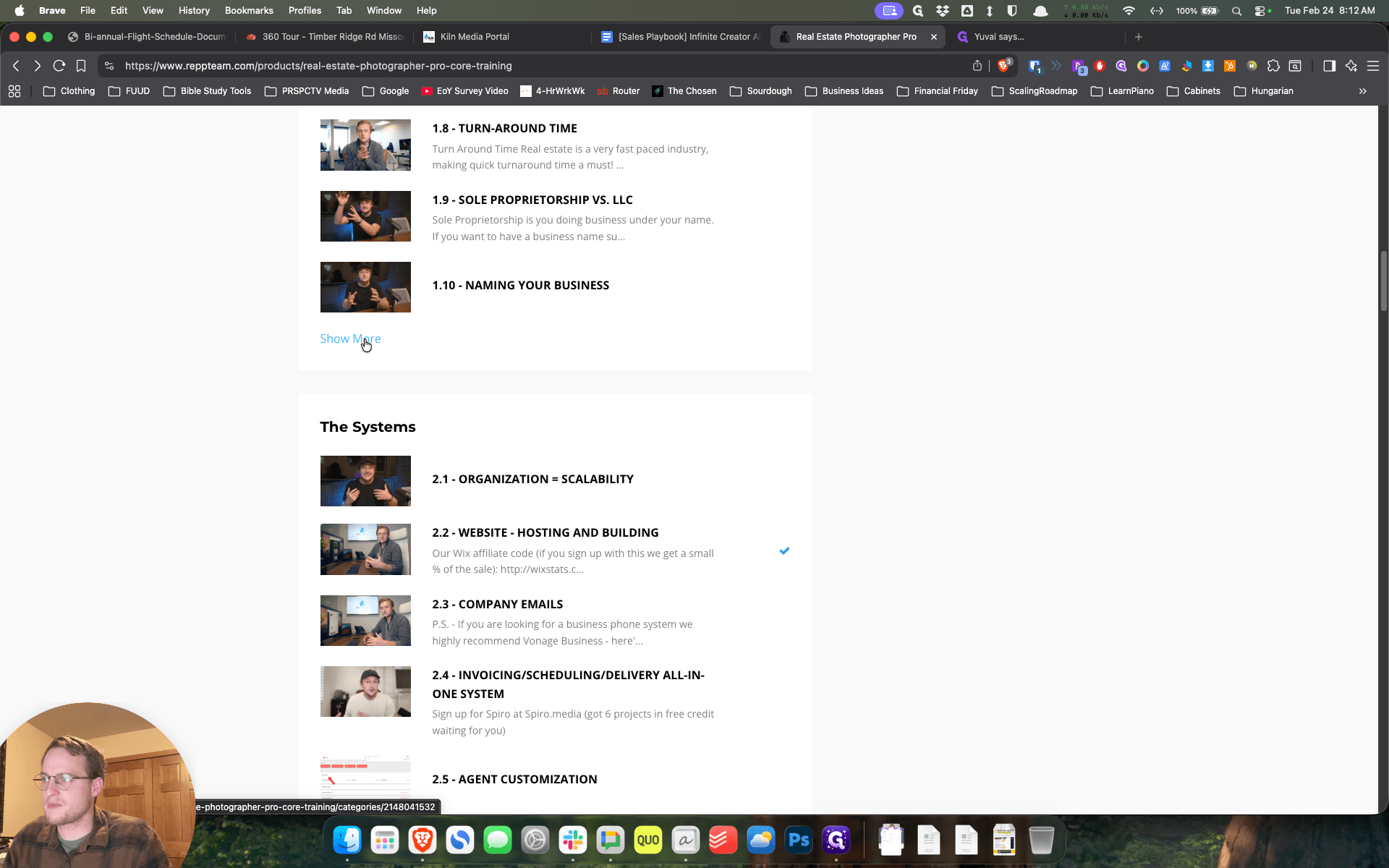Toggle the browser sidebar panel icon
This screenshot has height=868, width=1389.
(1329, 66)
